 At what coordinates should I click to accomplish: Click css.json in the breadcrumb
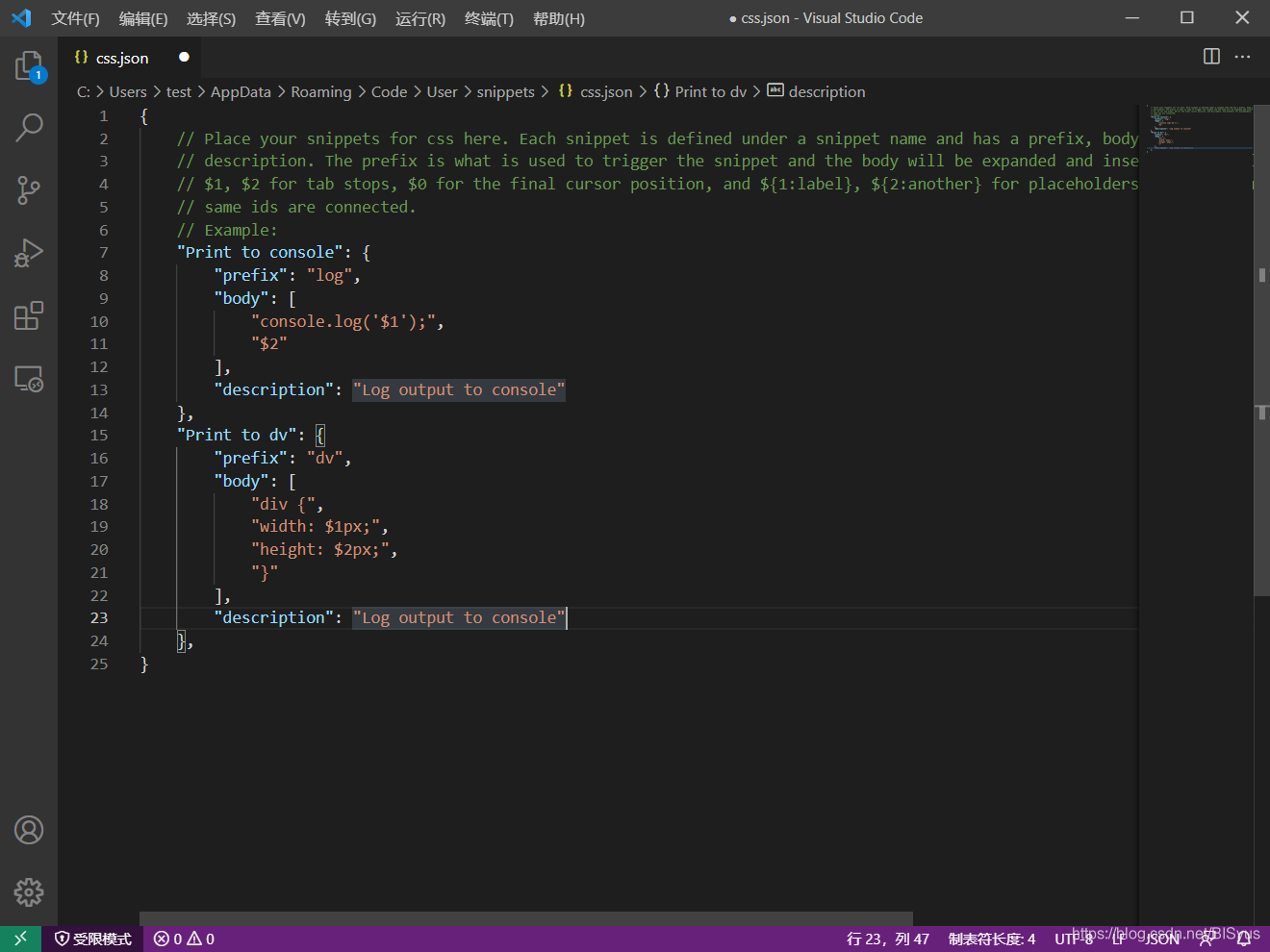coord(606,91)
